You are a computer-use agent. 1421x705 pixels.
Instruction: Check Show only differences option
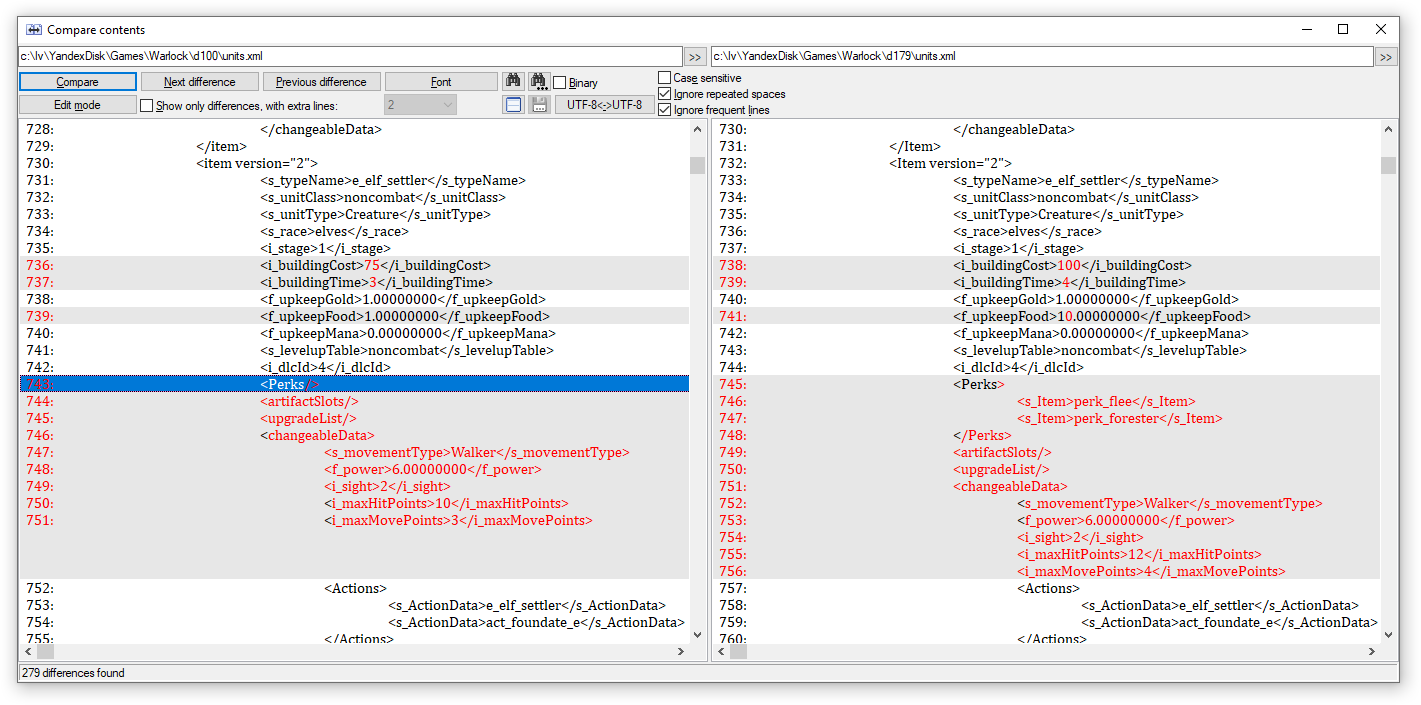[x=147, y=106]
